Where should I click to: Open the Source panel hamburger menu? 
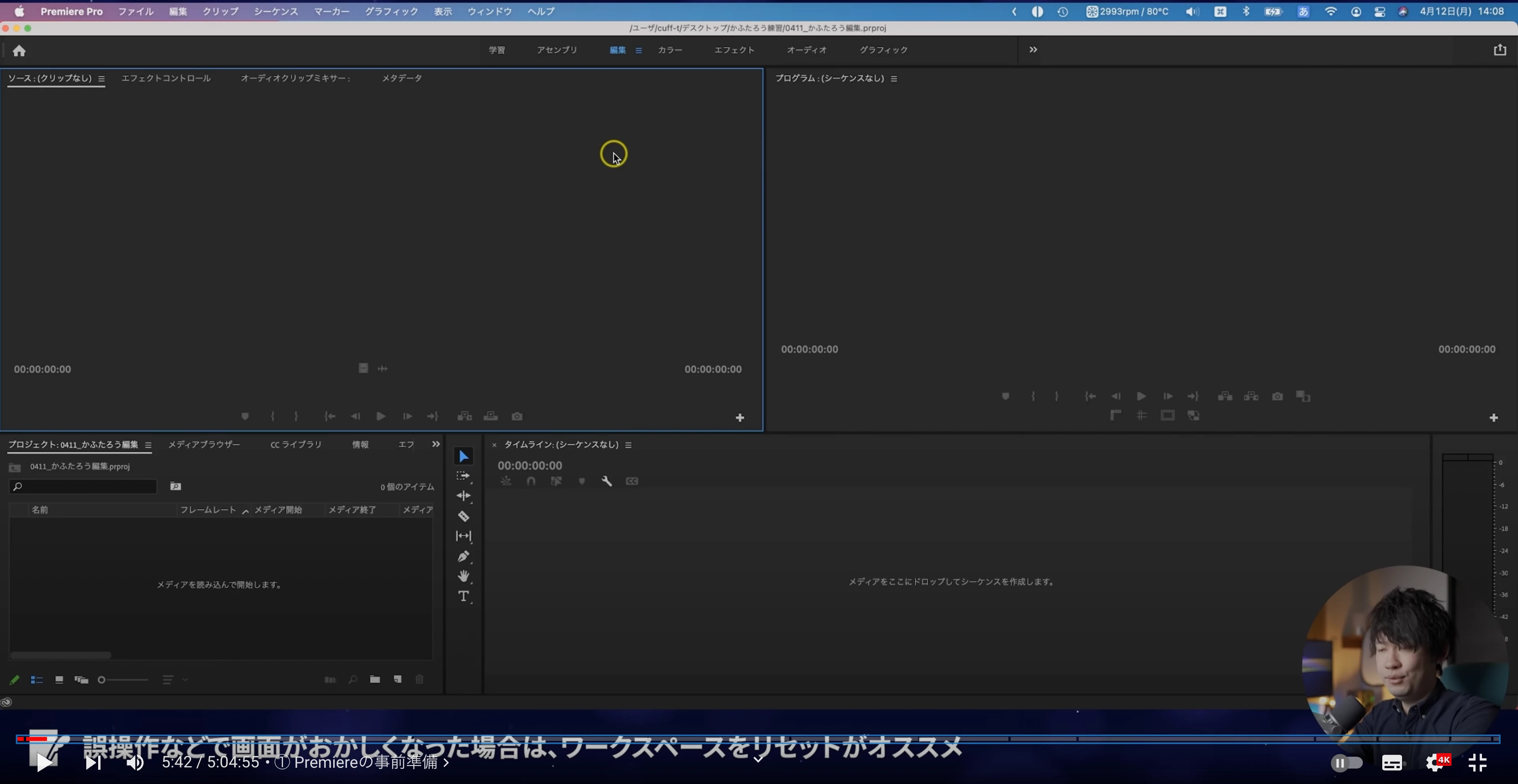click(x=101, y=78)
